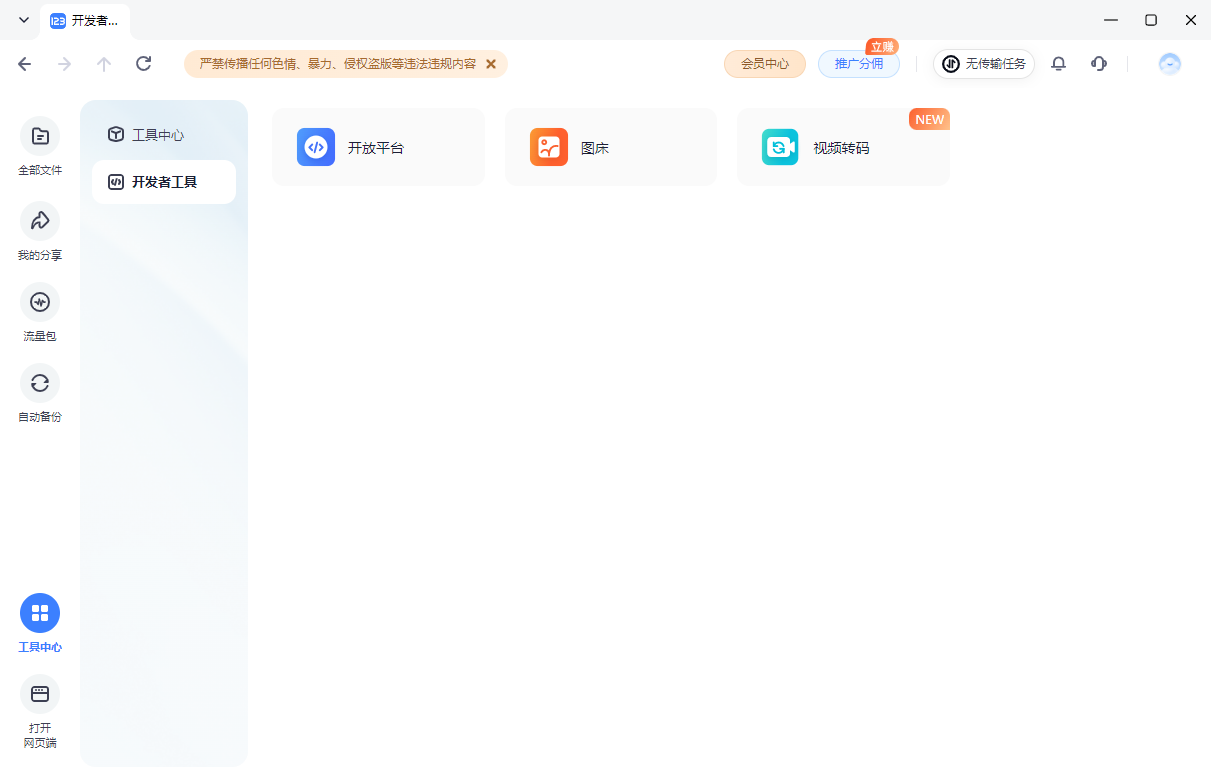Screen dimensions: 1211x779
Task: Select 工具中心 blue grid sidebar icon
Action: coord(40,613)
